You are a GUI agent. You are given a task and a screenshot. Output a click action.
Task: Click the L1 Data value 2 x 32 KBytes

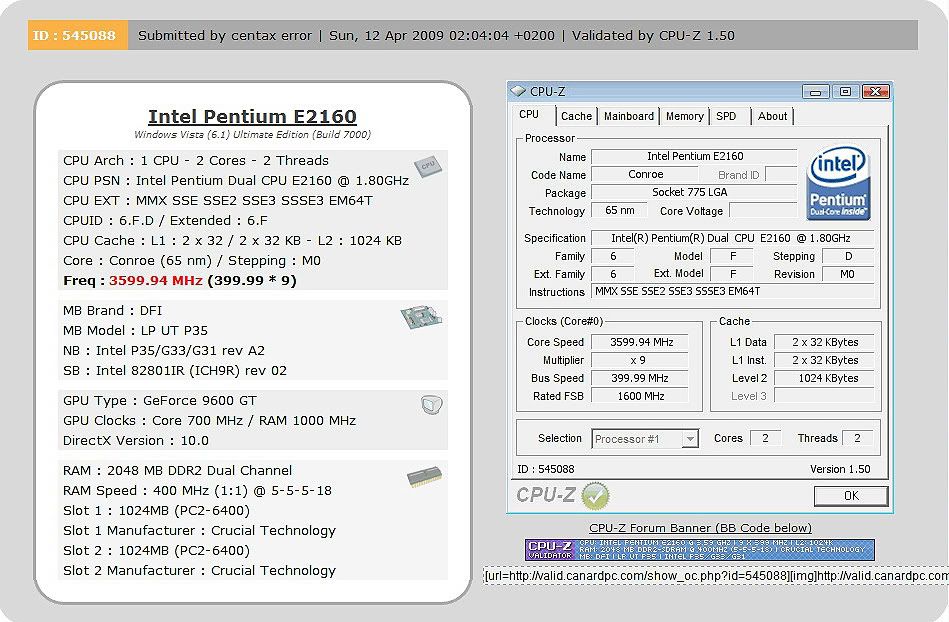(x=824, y=342)
